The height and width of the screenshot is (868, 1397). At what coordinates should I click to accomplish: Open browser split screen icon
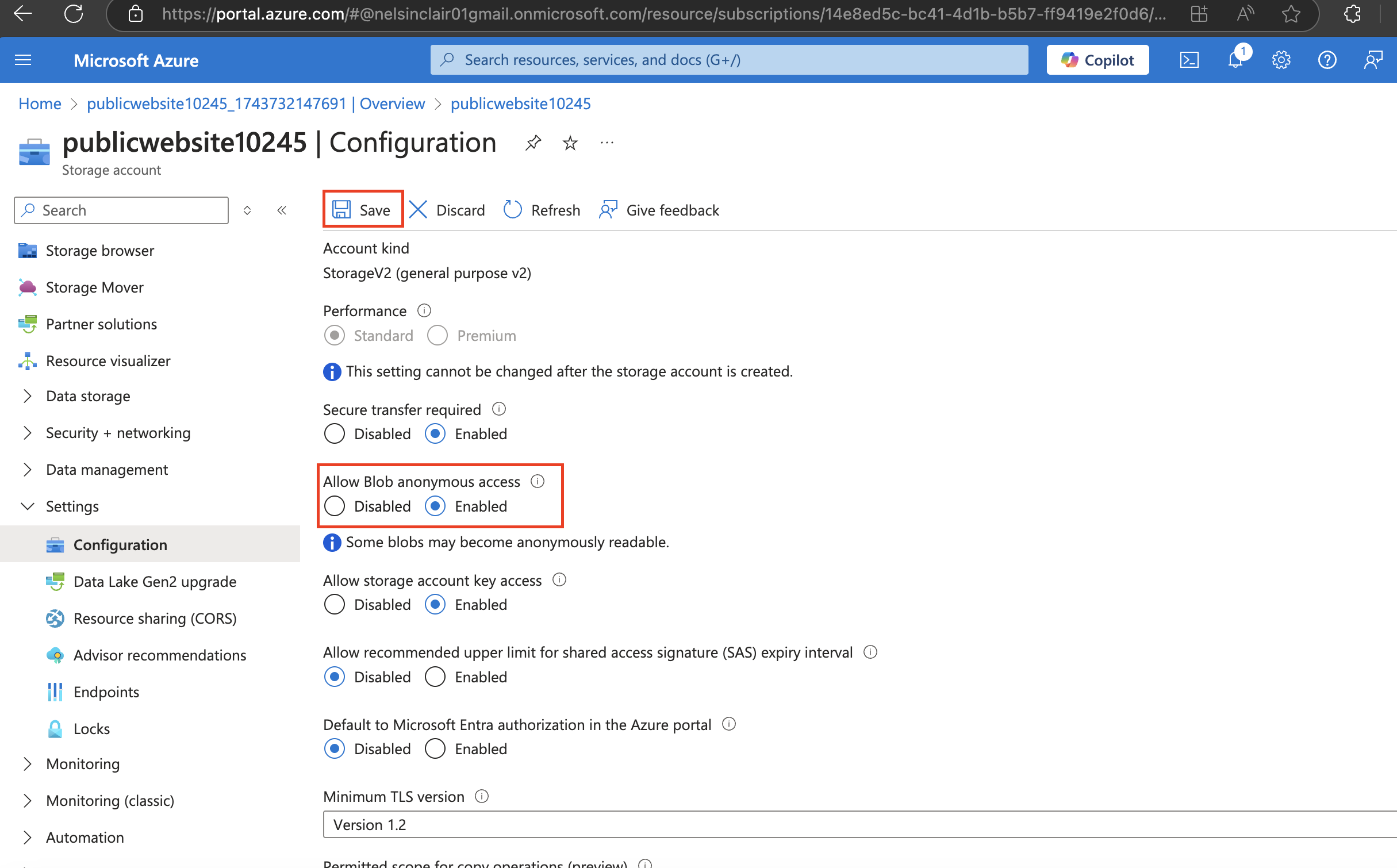click(1199, 14)
